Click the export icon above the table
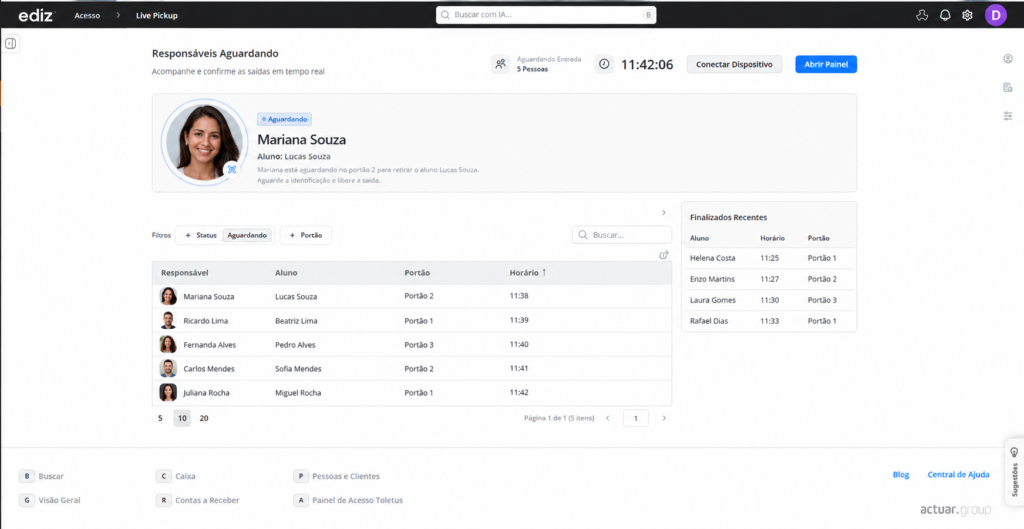 coord(664,255)
